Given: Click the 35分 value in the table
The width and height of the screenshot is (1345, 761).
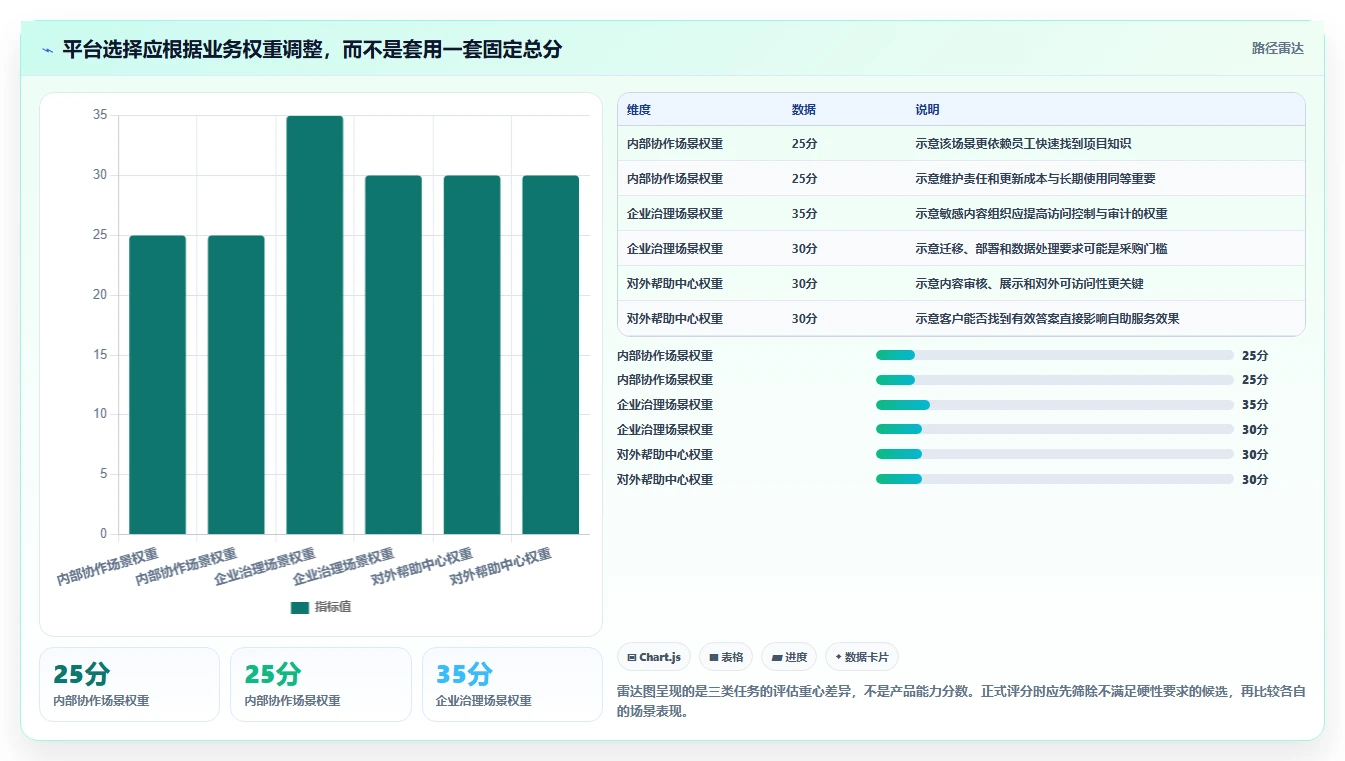Looking at the screenshot, I should coord(804,214).
